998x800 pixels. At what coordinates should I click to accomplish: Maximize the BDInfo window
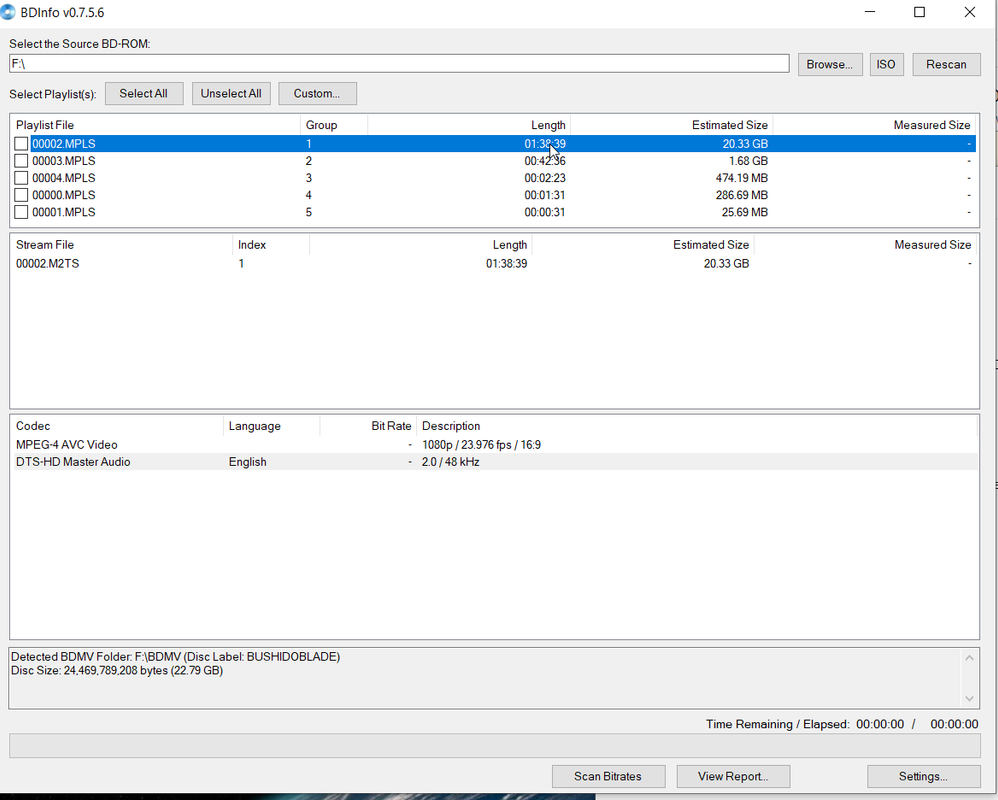920,12
